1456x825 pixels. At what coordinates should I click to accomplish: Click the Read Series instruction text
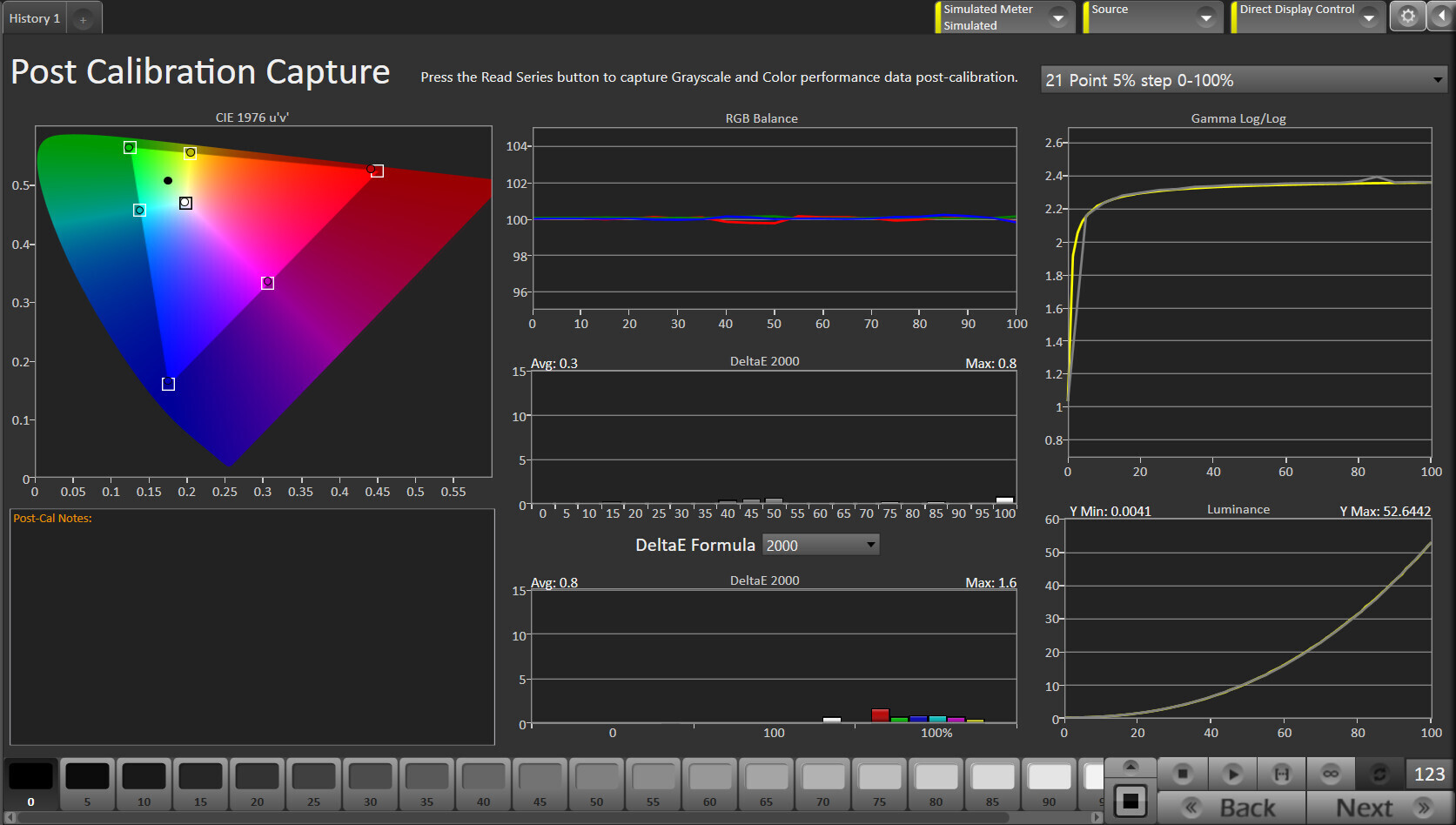coord(719,77)
